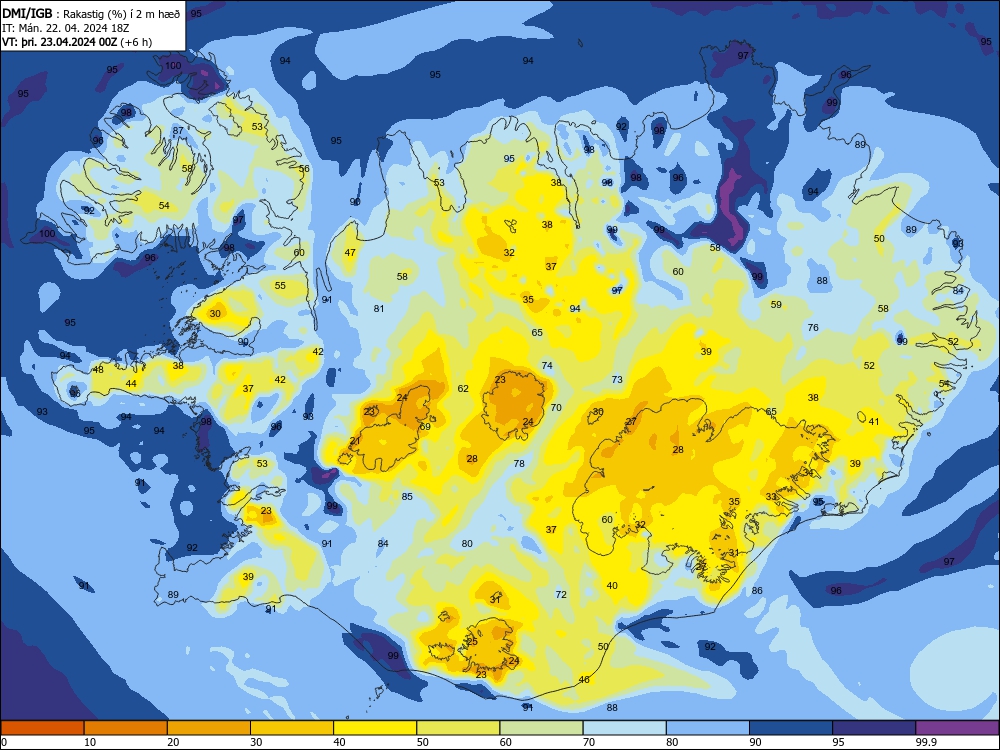Click the humidity value '55'
The height and width of the screenshot is (750, 1000).
pos(281,286)
